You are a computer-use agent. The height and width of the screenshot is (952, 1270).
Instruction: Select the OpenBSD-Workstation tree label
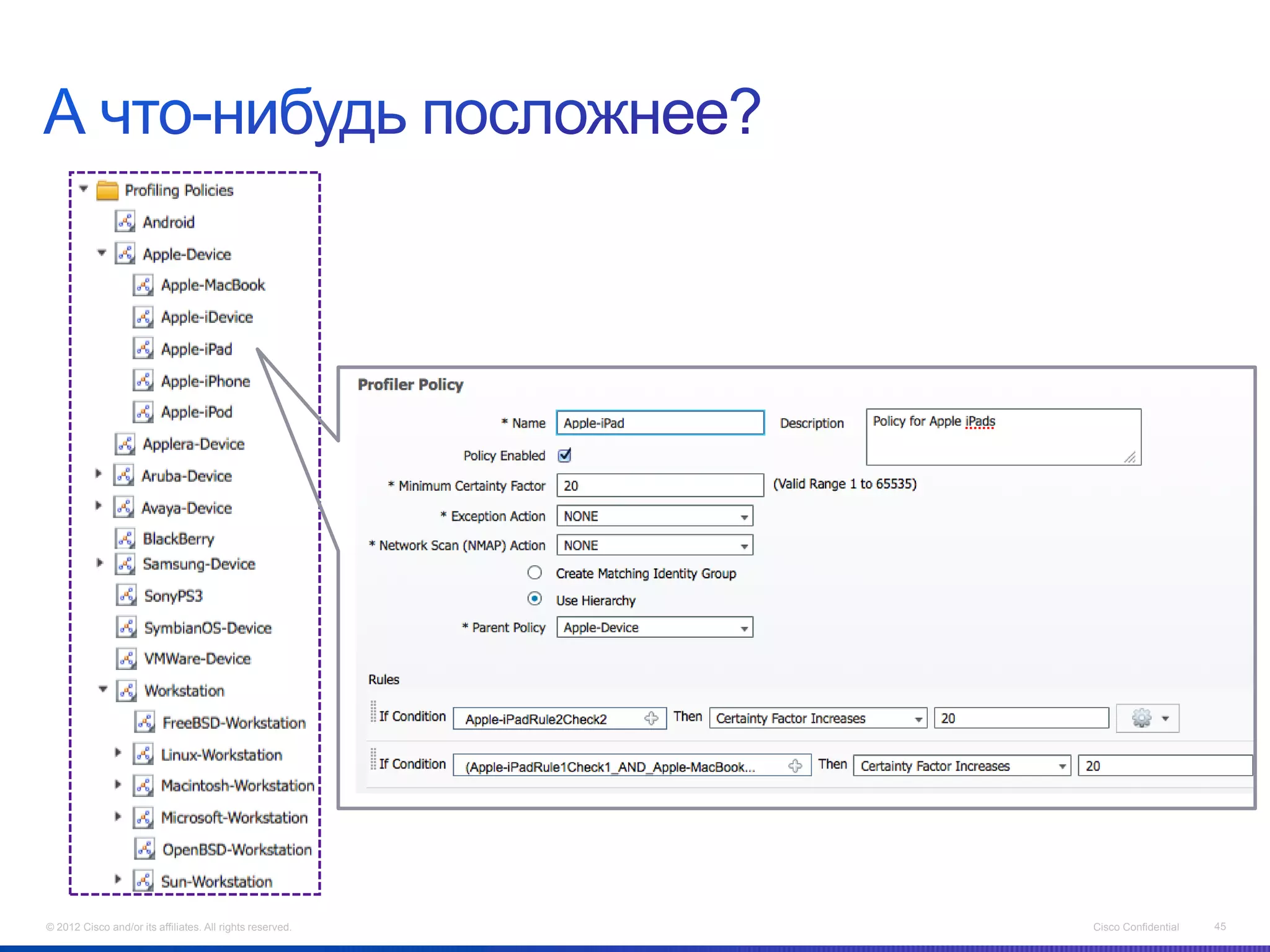click(237, 850)
